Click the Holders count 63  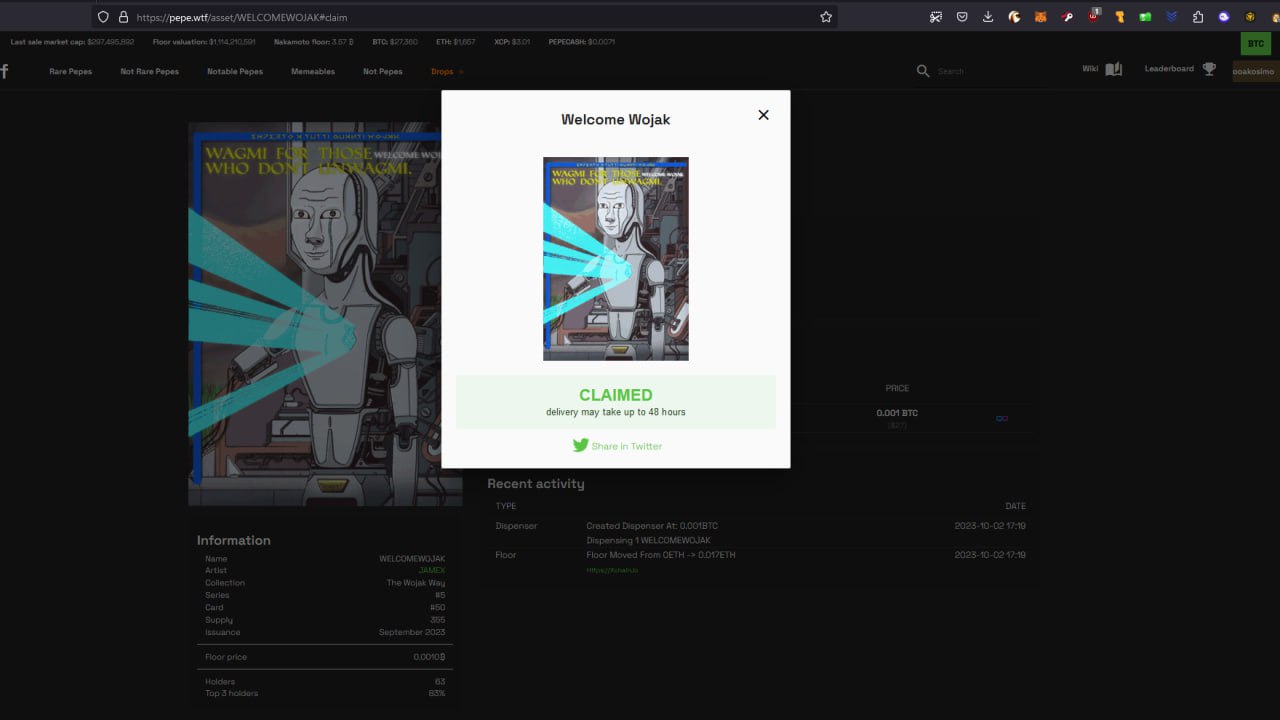pos(440,682)
